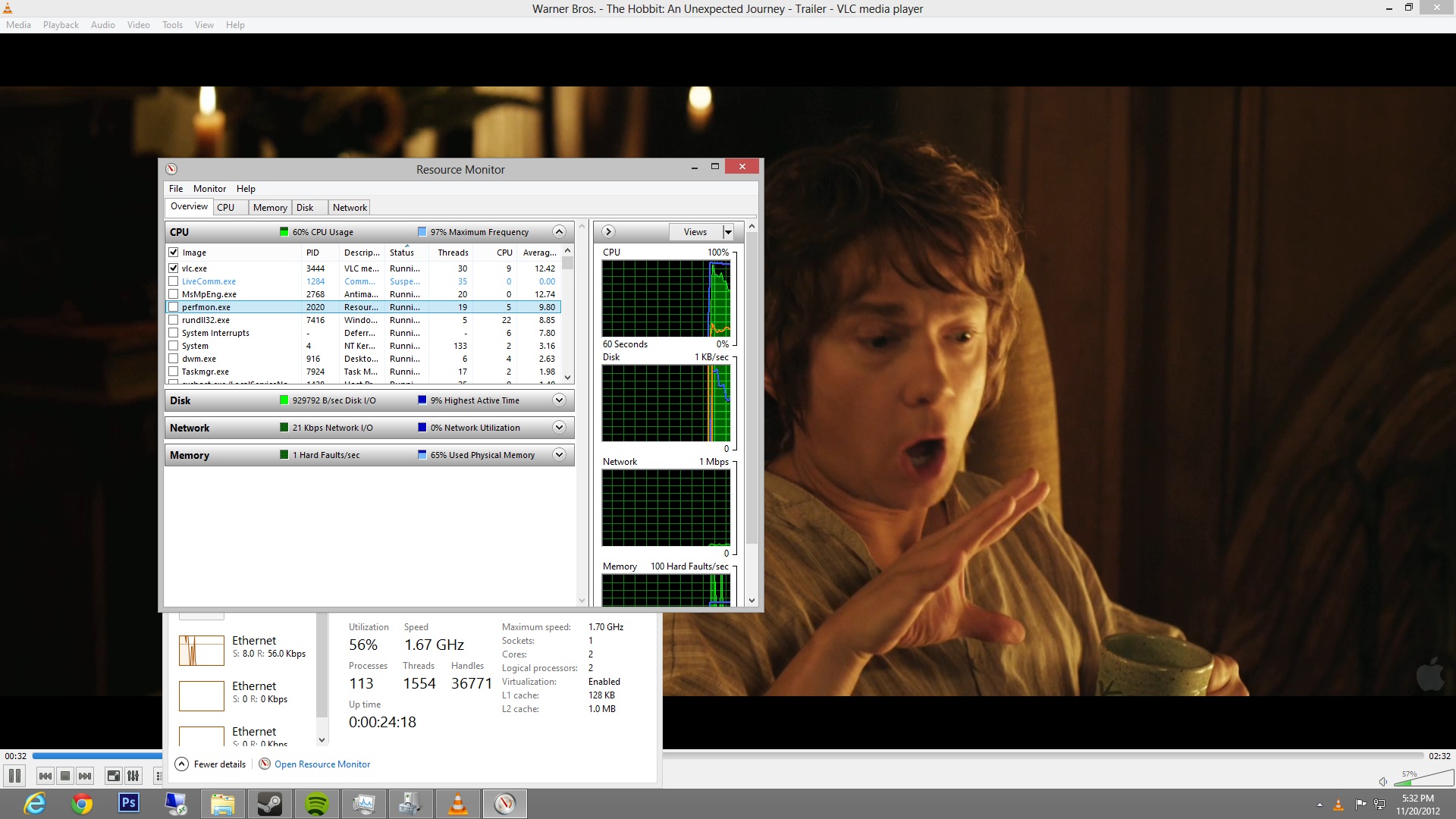Expand the Memory section in Resource Monitor
Viewport: 1456px width, 819px height.
point(559,455)
